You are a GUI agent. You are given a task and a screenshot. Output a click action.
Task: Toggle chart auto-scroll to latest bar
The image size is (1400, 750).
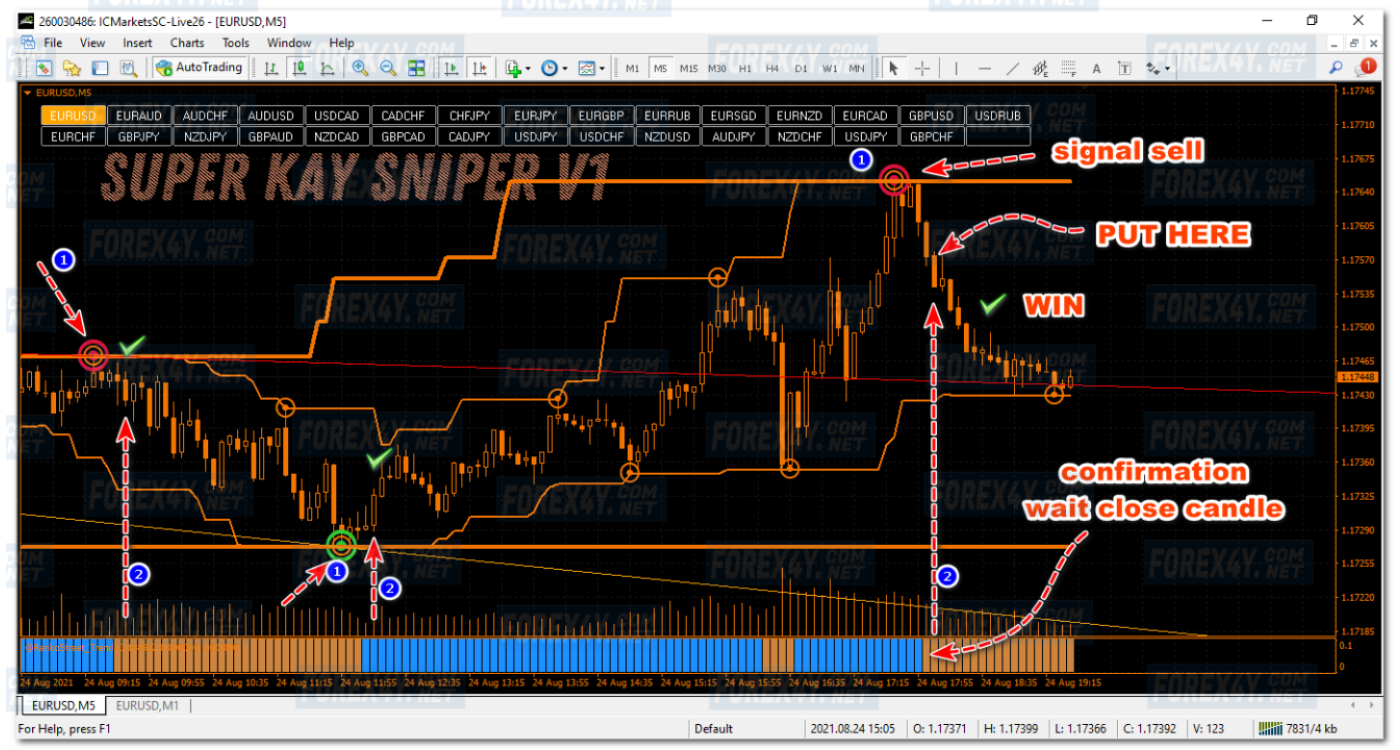pyautogui.click(x=451, y=68)
